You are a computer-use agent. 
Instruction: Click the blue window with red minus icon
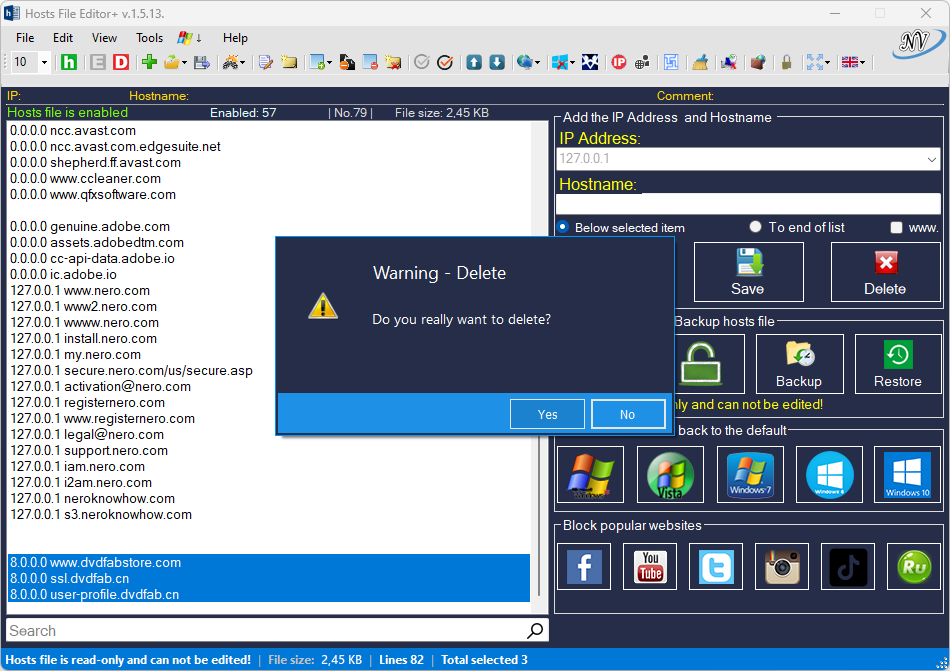click(370, 62)
